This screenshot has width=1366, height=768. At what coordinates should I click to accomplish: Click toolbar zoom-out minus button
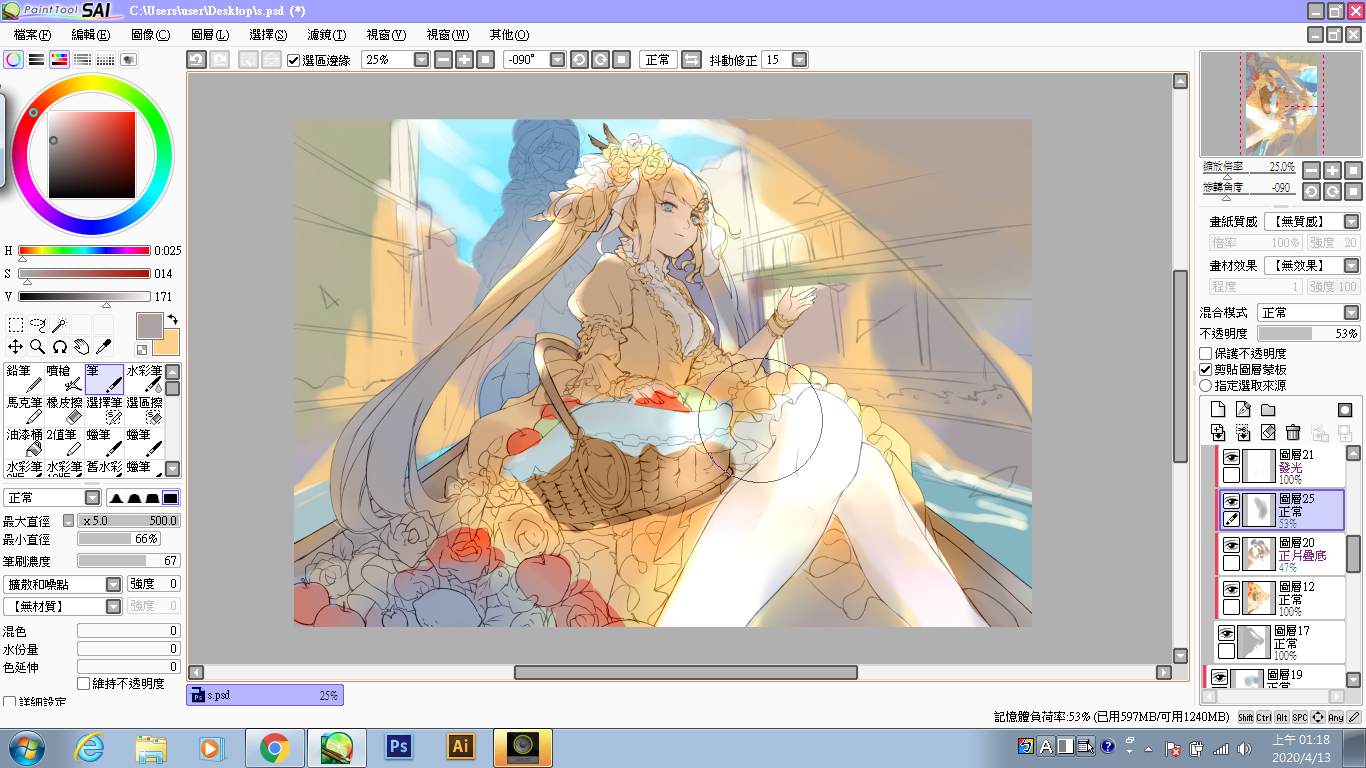pyautogui.click(x=443, y=60)
